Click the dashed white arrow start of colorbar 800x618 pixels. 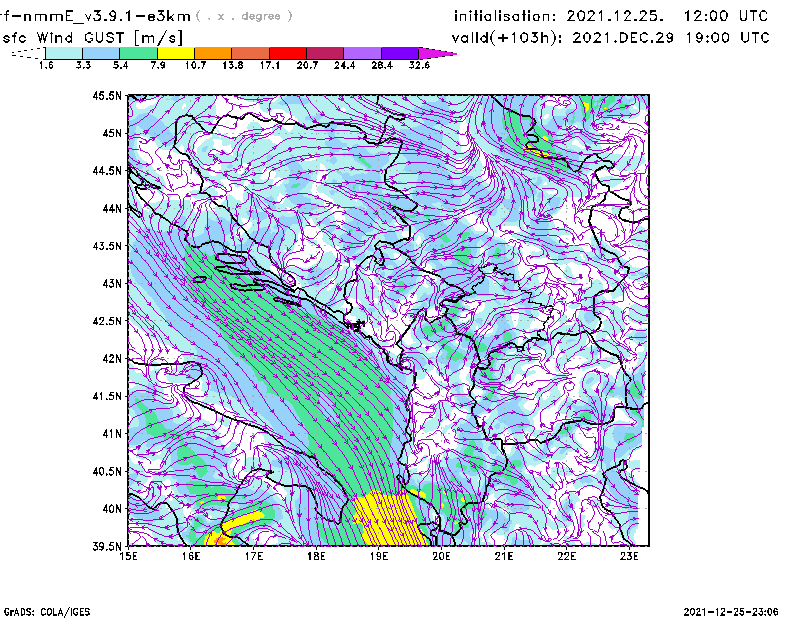tap(28, 53)
